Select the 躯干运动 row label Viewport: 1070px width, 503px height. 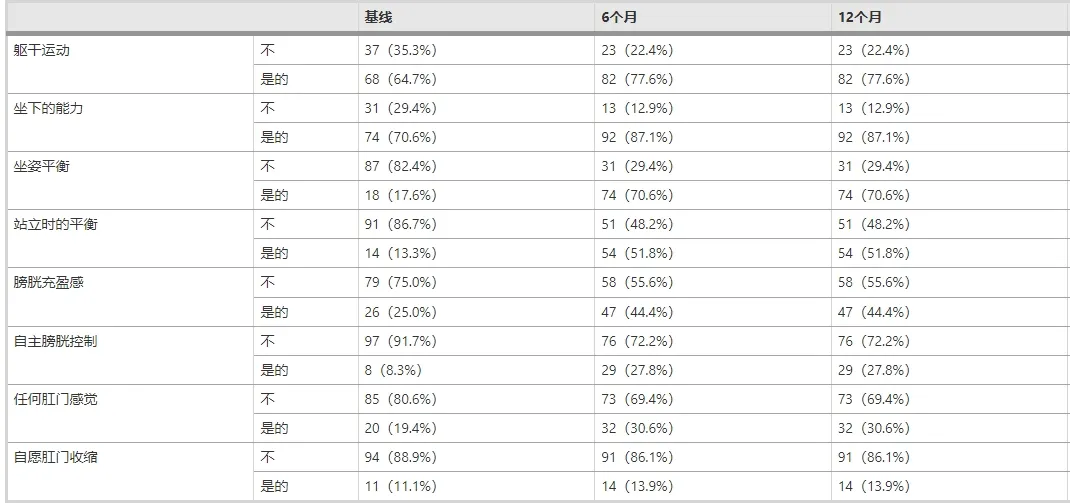point(41,50)
